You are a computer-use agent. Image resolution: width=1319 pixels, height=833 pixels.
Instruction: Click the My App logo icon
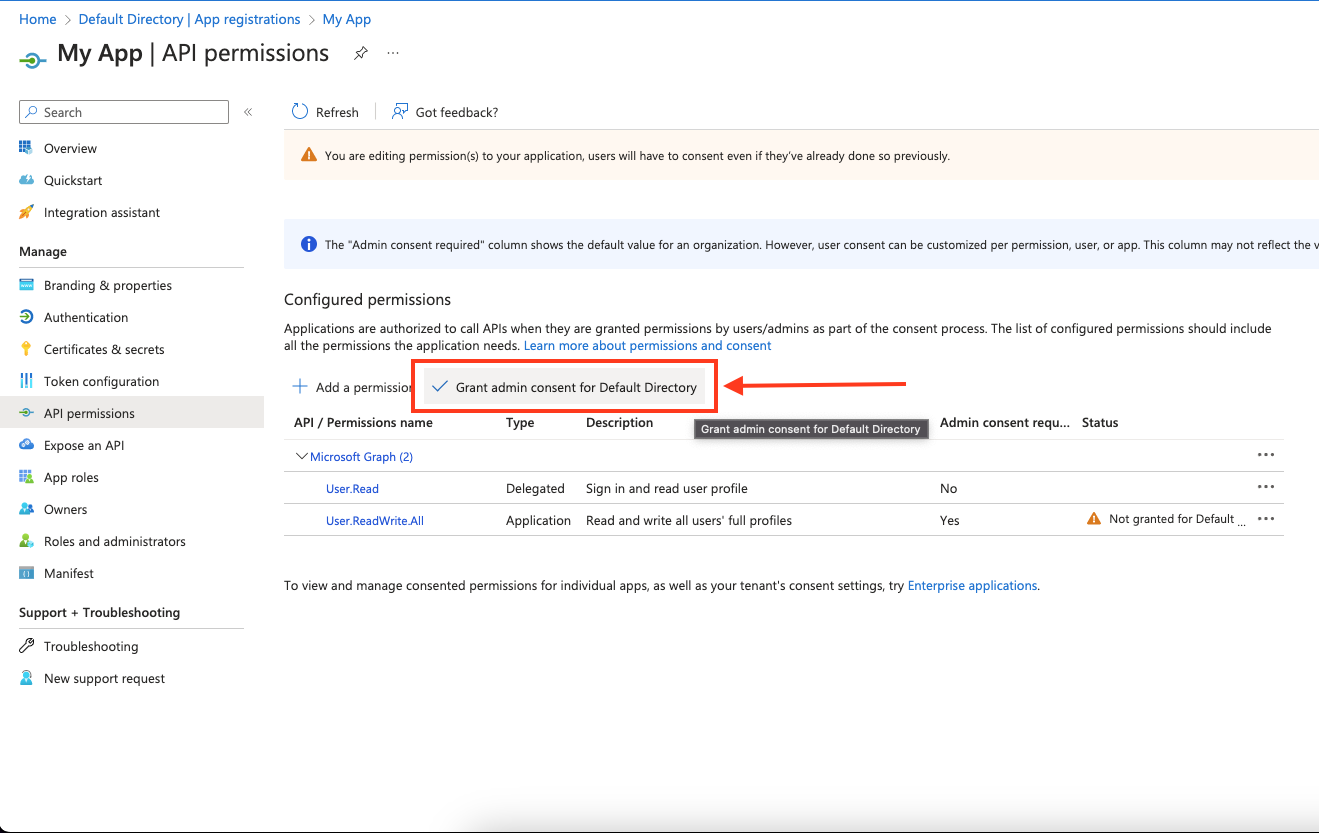tap(33, 60)
